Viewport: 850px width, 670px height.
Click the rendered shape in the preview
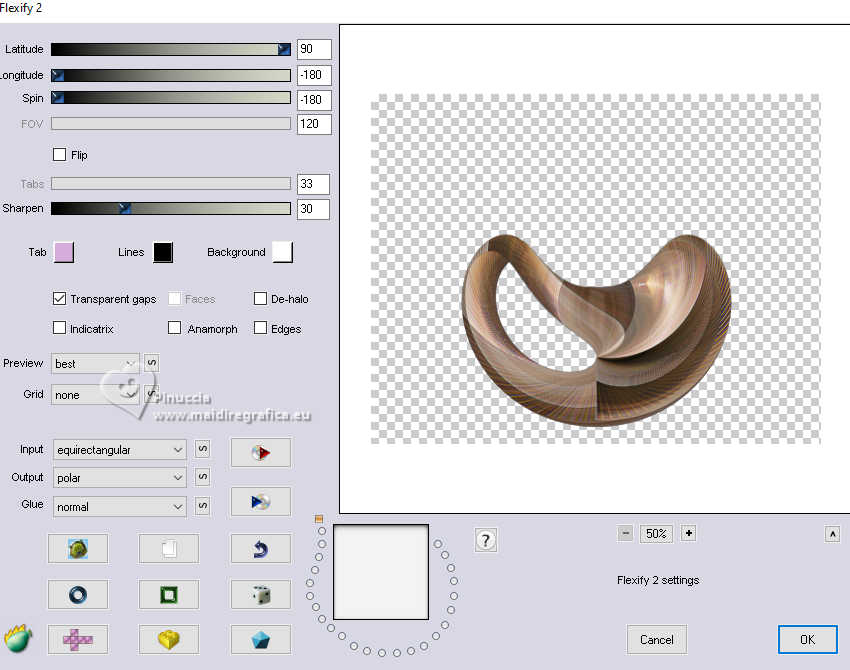(596, 331)
